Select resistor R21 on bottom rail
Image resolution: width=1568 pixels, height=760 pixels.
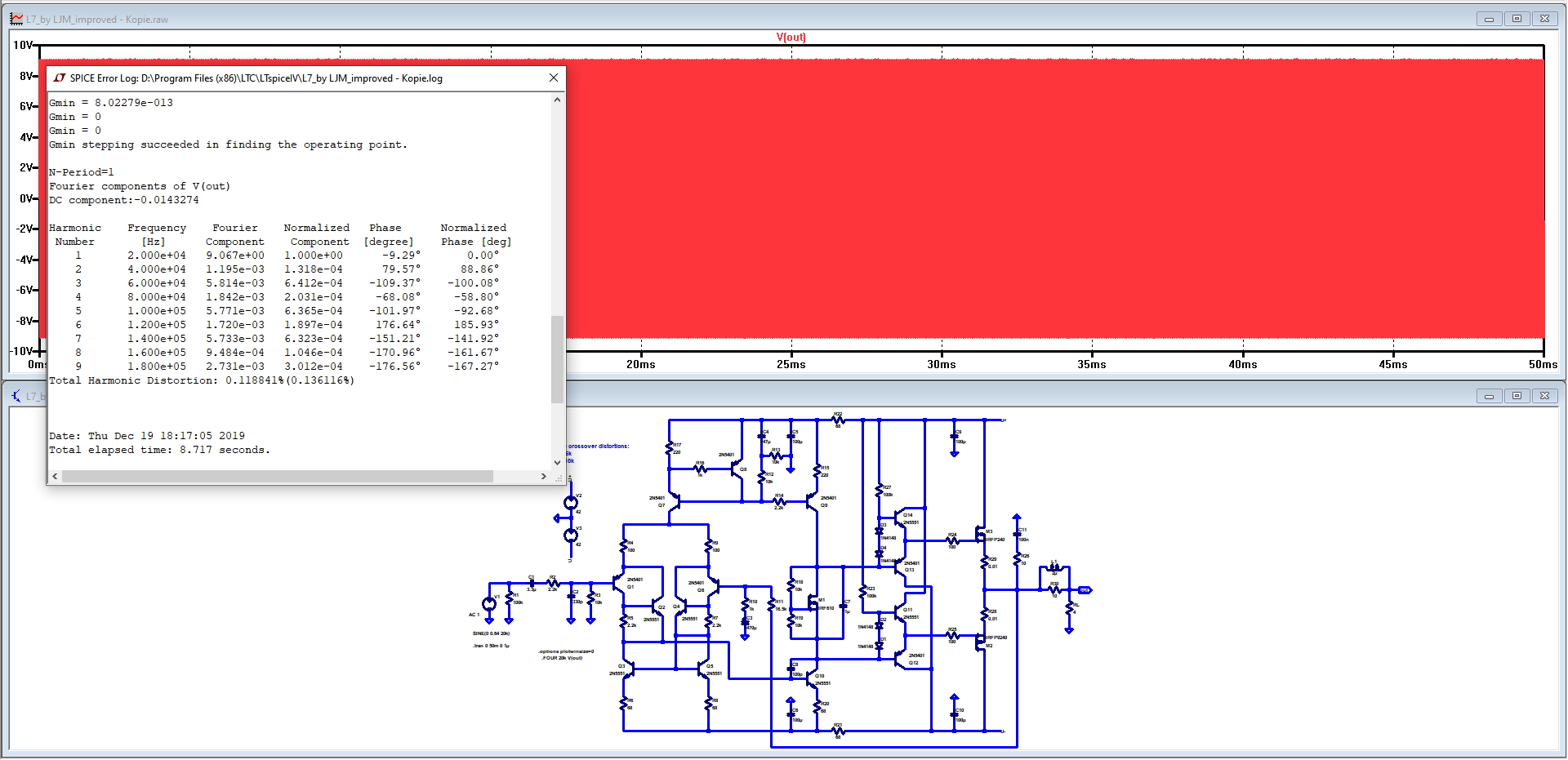(839, 731)
